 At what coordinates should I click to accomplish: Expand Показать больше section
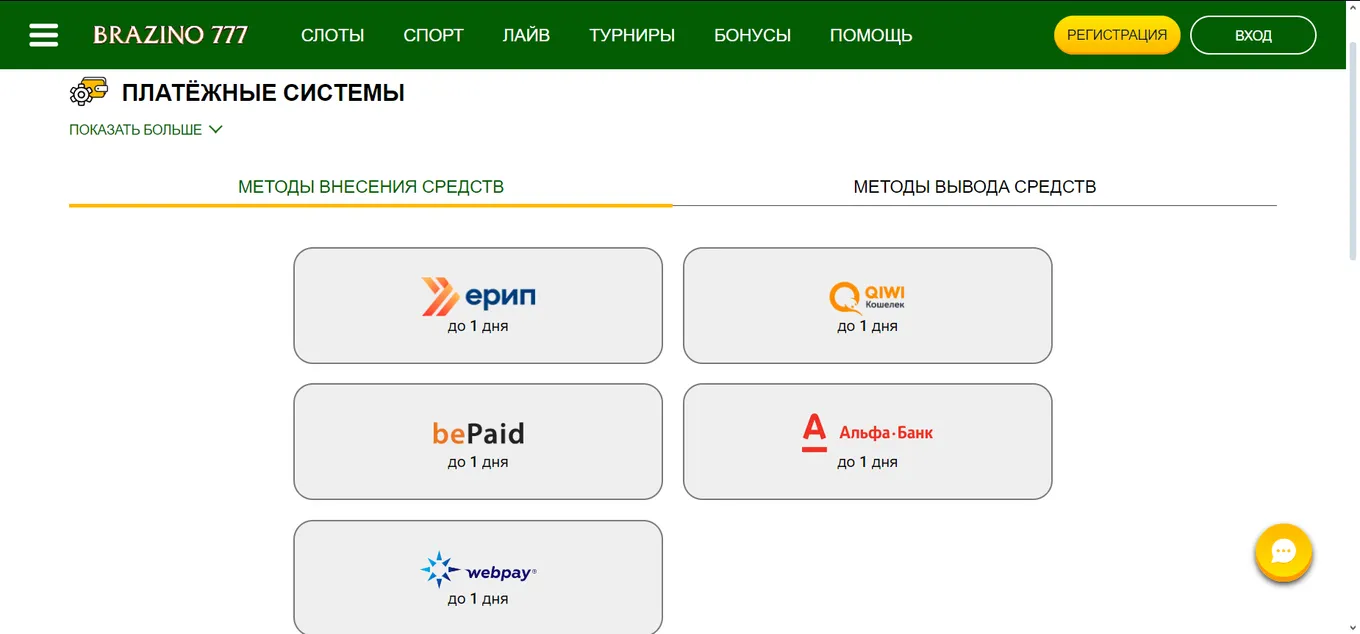[x=146, y=130]
